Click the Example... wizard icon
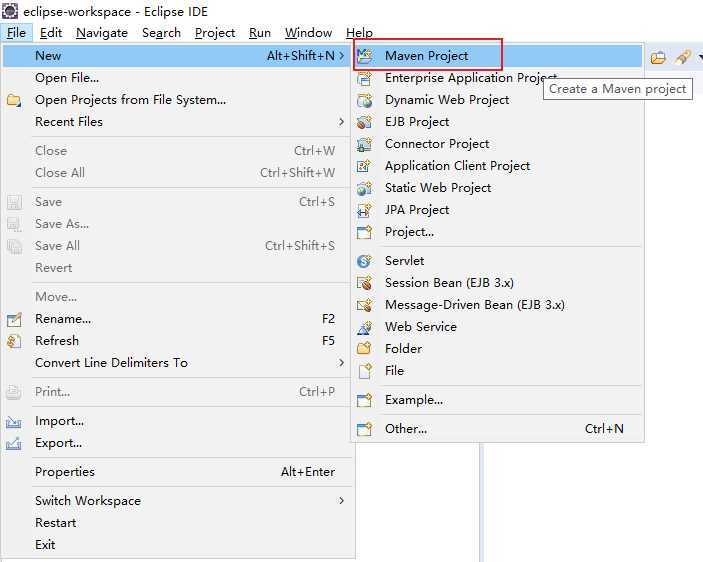Image resolution: width=703 pixels, height=562 pixels. [x=365, y=400]
